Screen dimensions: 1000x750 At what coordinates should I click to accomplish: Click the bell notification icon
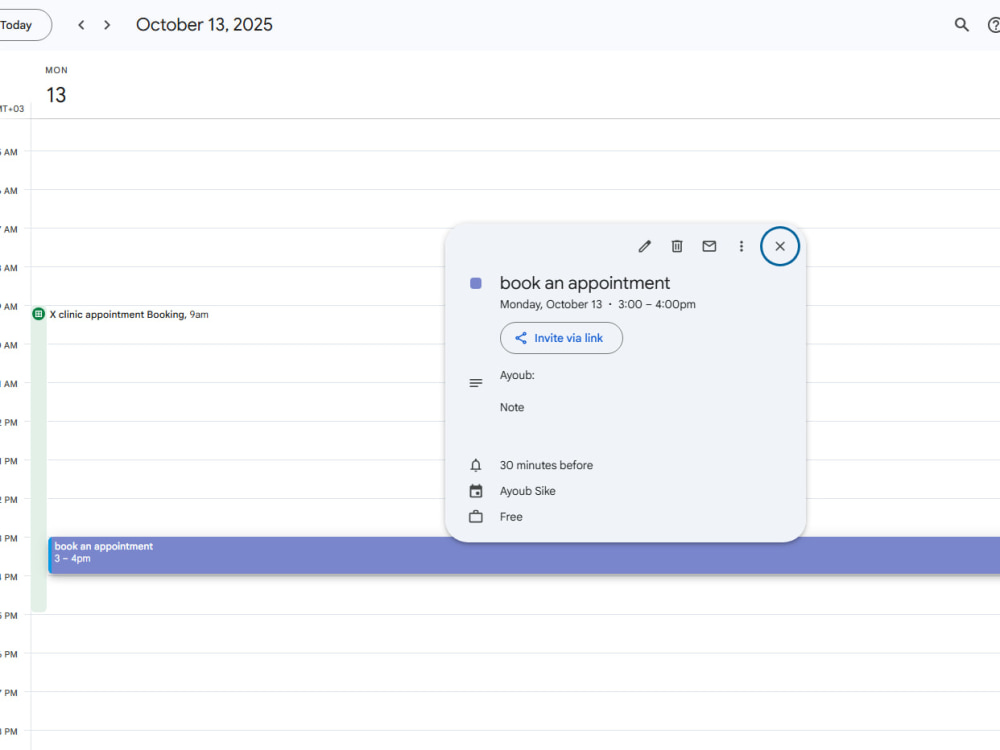pos(476,466)
